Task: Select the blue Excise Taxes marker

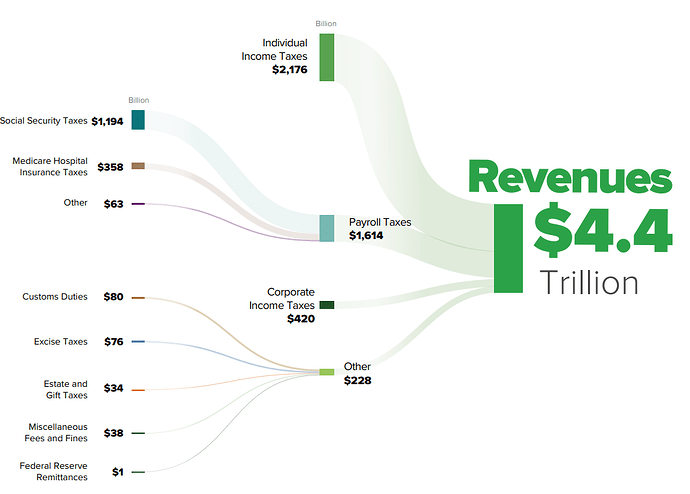Action: [138, 341]
